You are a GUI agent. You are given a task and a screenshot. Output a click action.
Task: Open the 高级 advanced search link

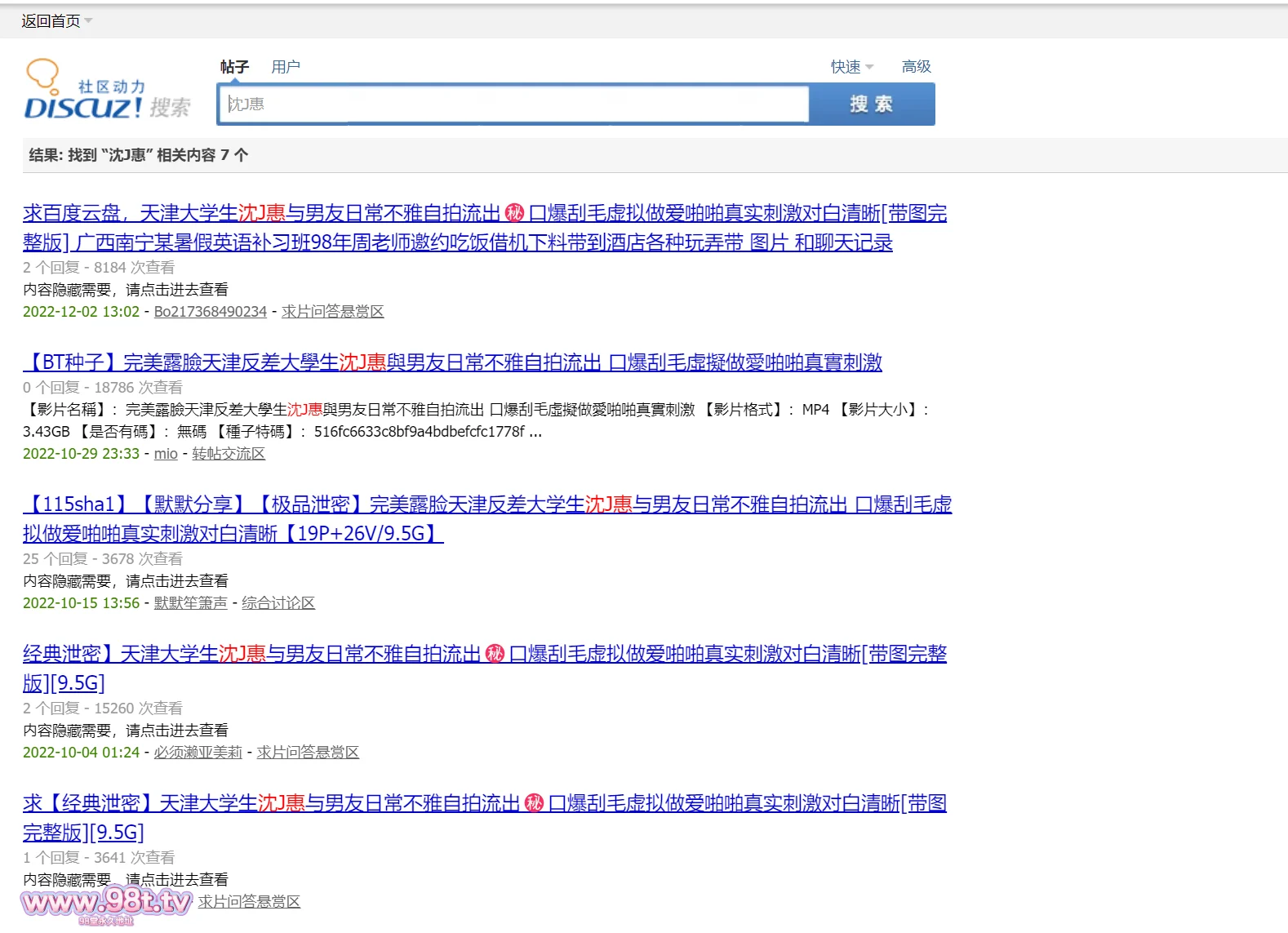point(916,67)
